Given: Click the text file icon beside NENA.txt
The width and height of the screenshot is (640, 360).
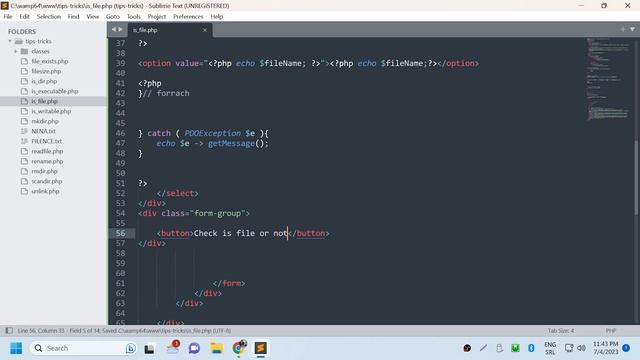Looking at the screenshot, I should (x=24, y=131).
